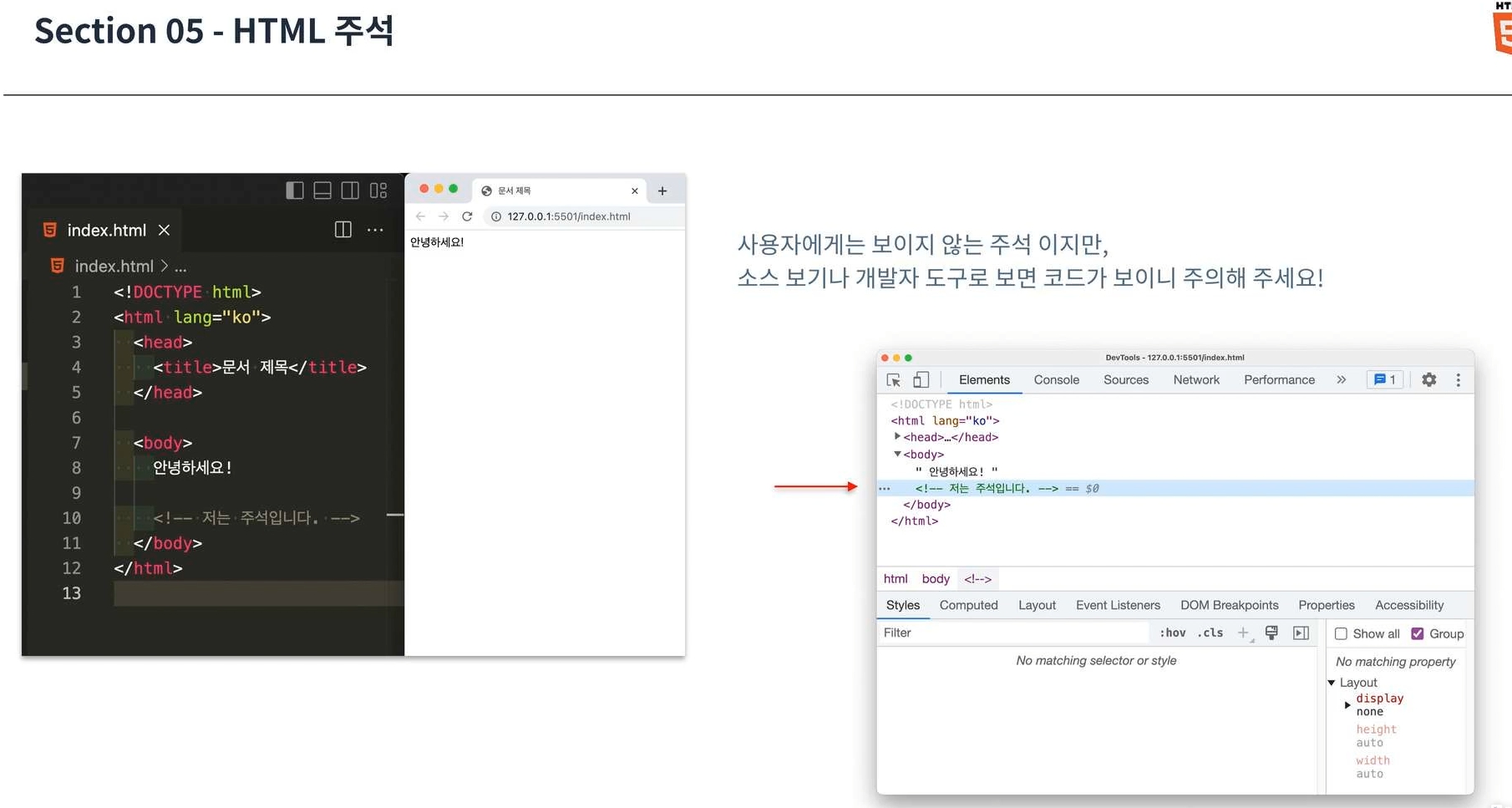Open a new browser tab

pyautogui.click(x=662, y=191)
